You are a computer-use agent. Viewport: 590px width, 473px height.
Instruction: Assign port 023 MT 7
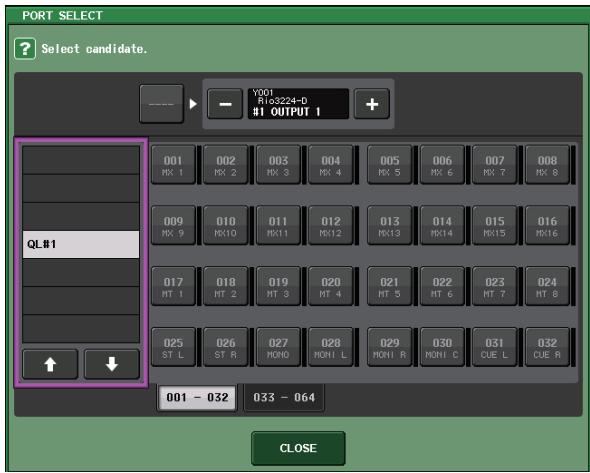coord(494,286)
